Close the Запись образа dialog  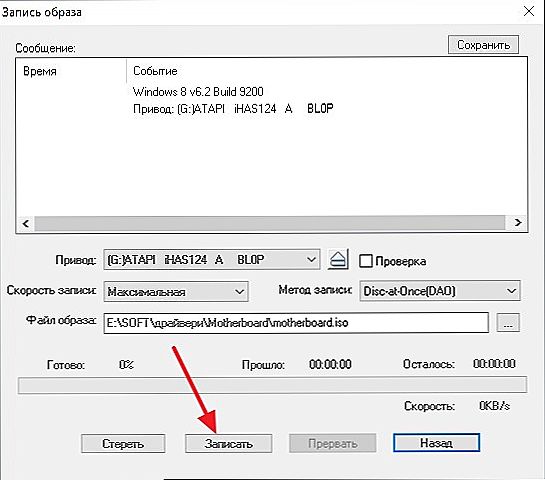(x=529, y=11)
